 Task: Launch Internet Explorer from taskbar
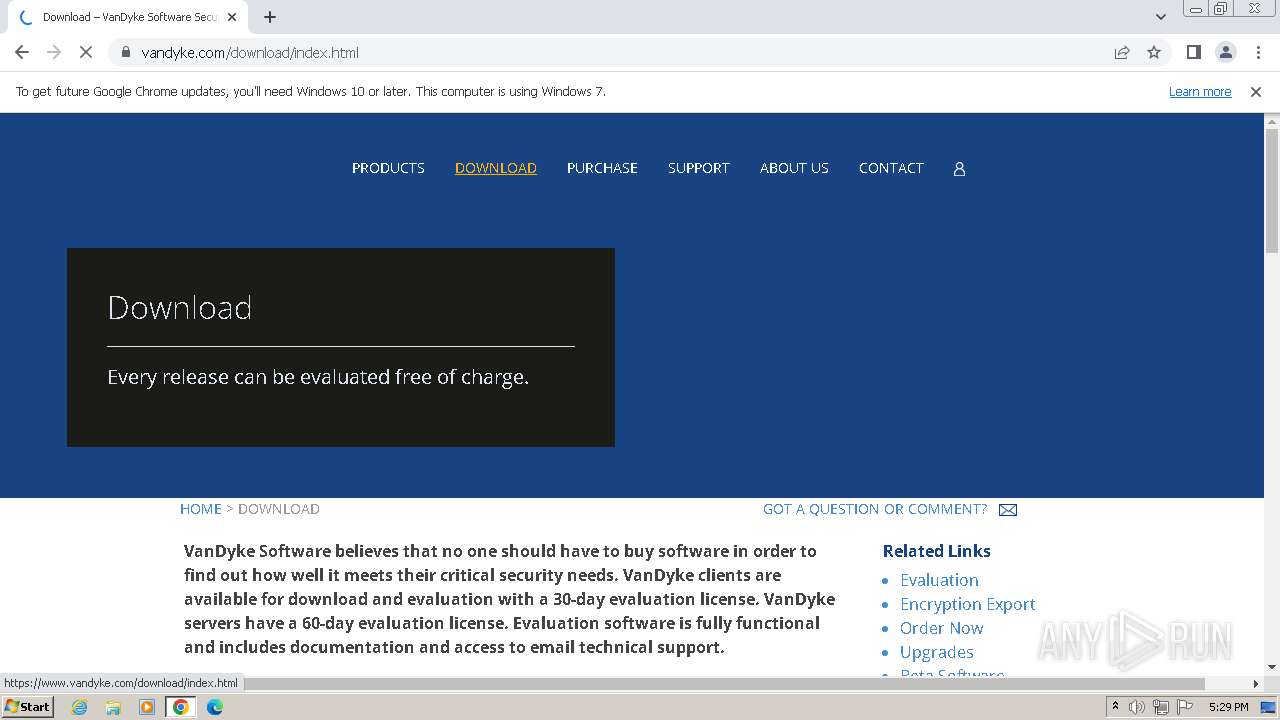click(x=79, y=707)
